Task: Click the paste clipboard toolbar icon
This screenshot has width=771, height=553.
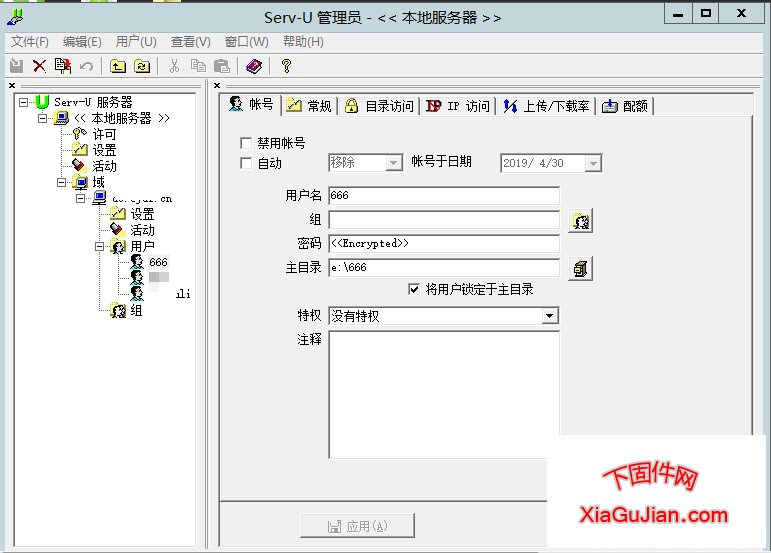Action: (x=222, y=66)
